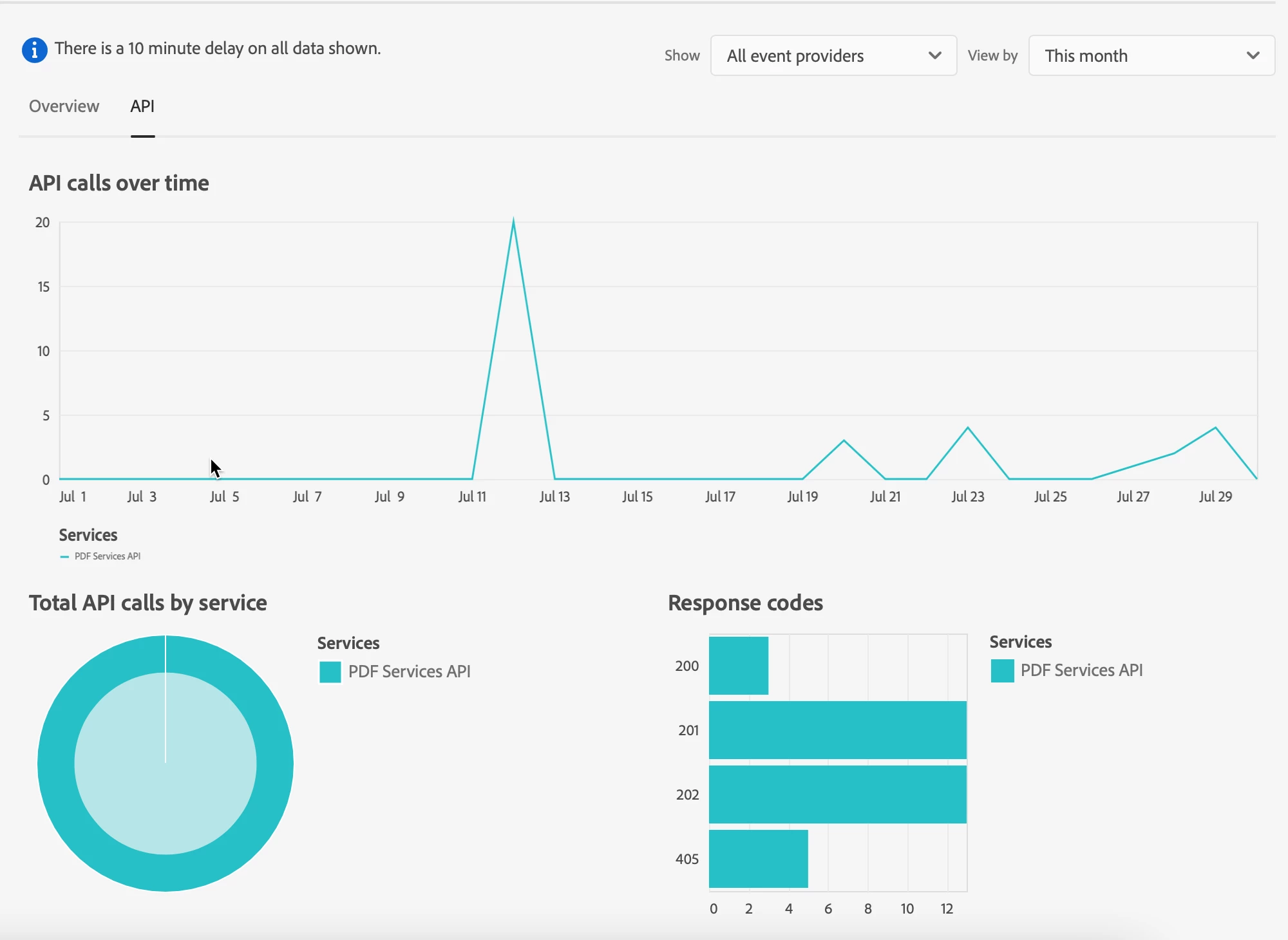Click the 202 response code bar
Image resolution: width=1288 pixels, height=940 pixels.
[x=837, y=794]
